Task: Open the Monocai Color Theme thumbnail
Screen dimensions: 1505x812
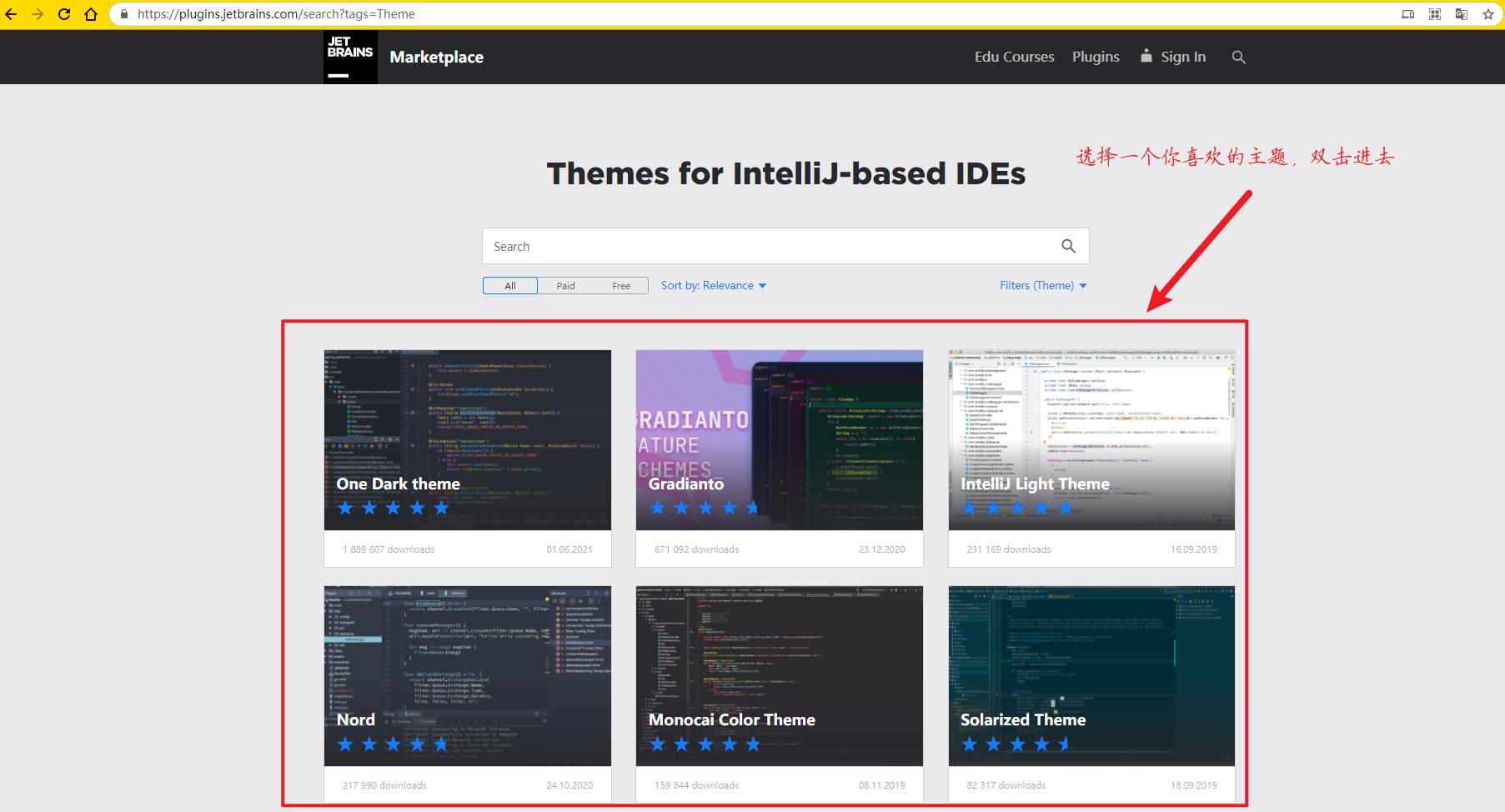Action: coord(780,676)
